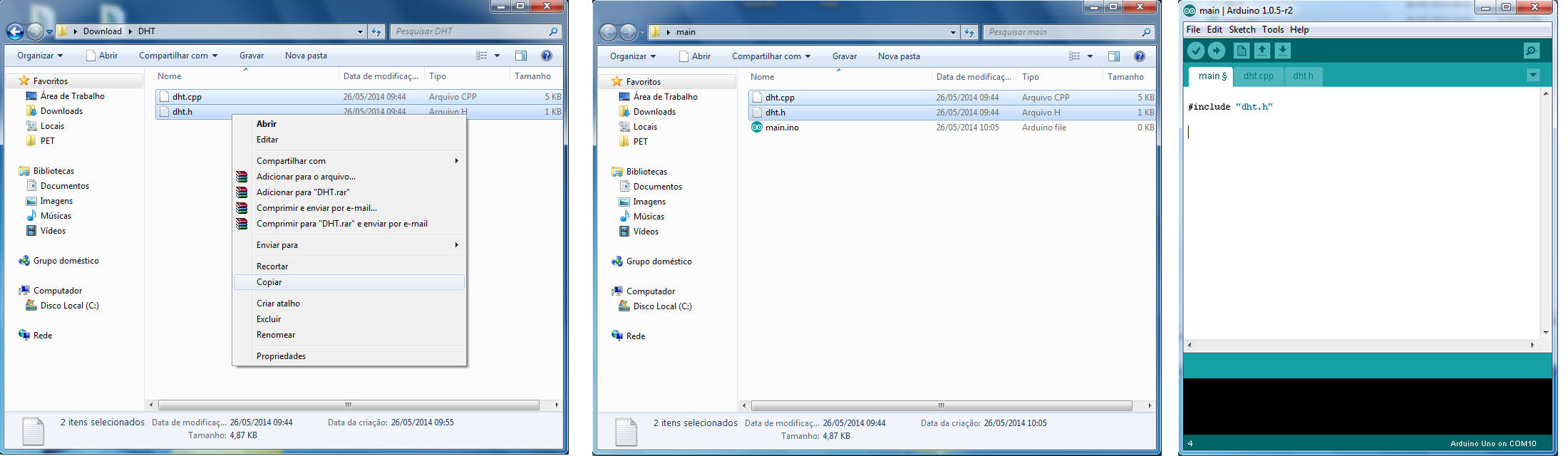Click help icon in DHT explorer window
Screen dimensions: 1568x456
(x=547, y=56)
